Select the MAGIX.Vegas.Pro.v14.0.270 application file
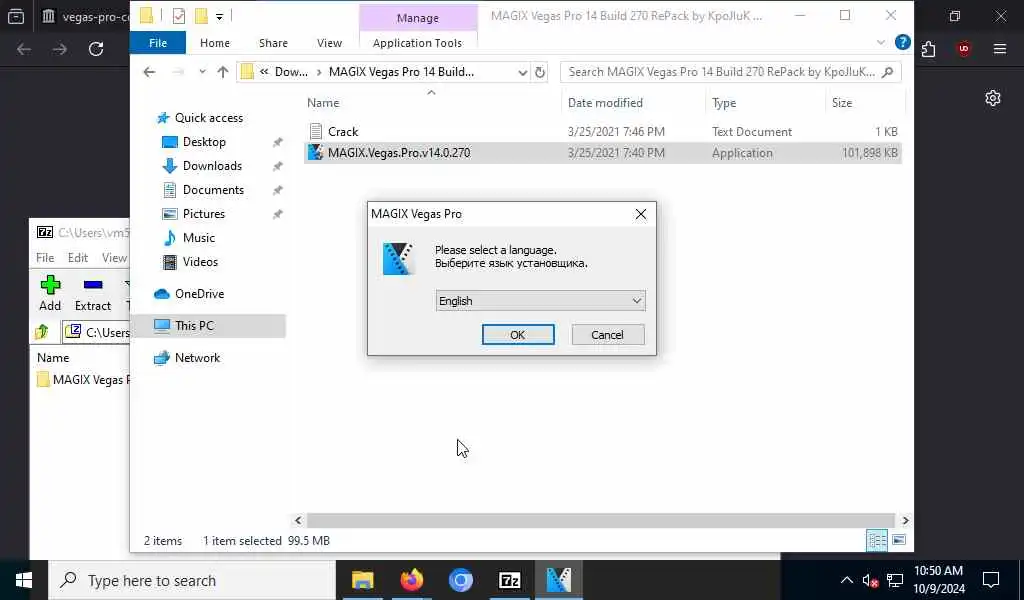The image size is (1024, 600). coord(398,153)
